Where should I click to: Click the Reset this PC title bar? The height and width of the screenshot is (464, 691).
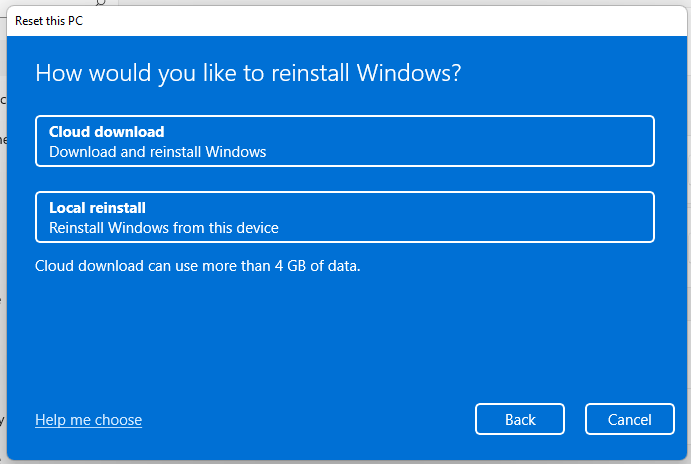300,21
